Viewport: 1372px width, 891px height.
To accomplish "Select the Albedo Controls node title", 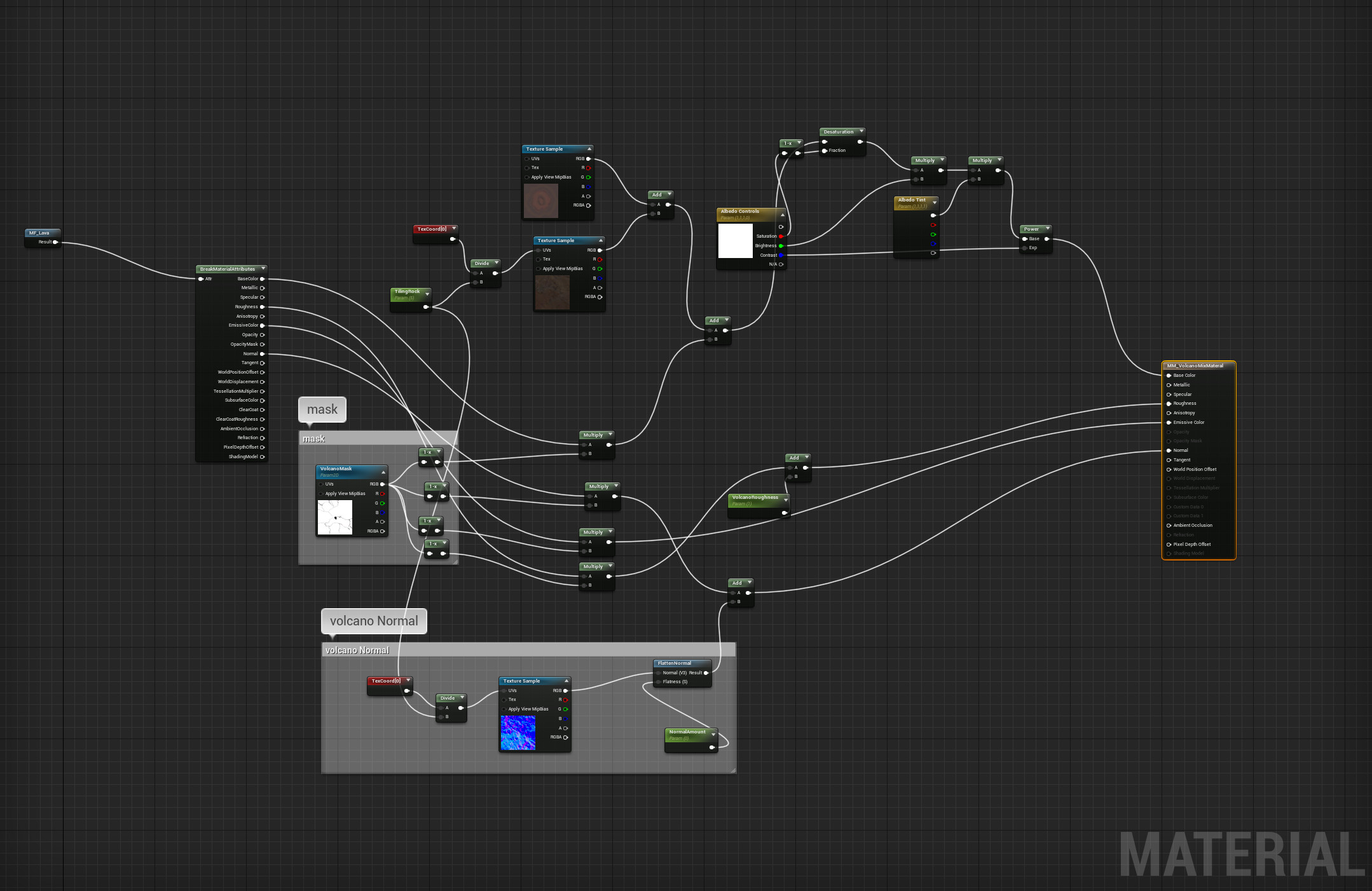I will coord(740,212).
